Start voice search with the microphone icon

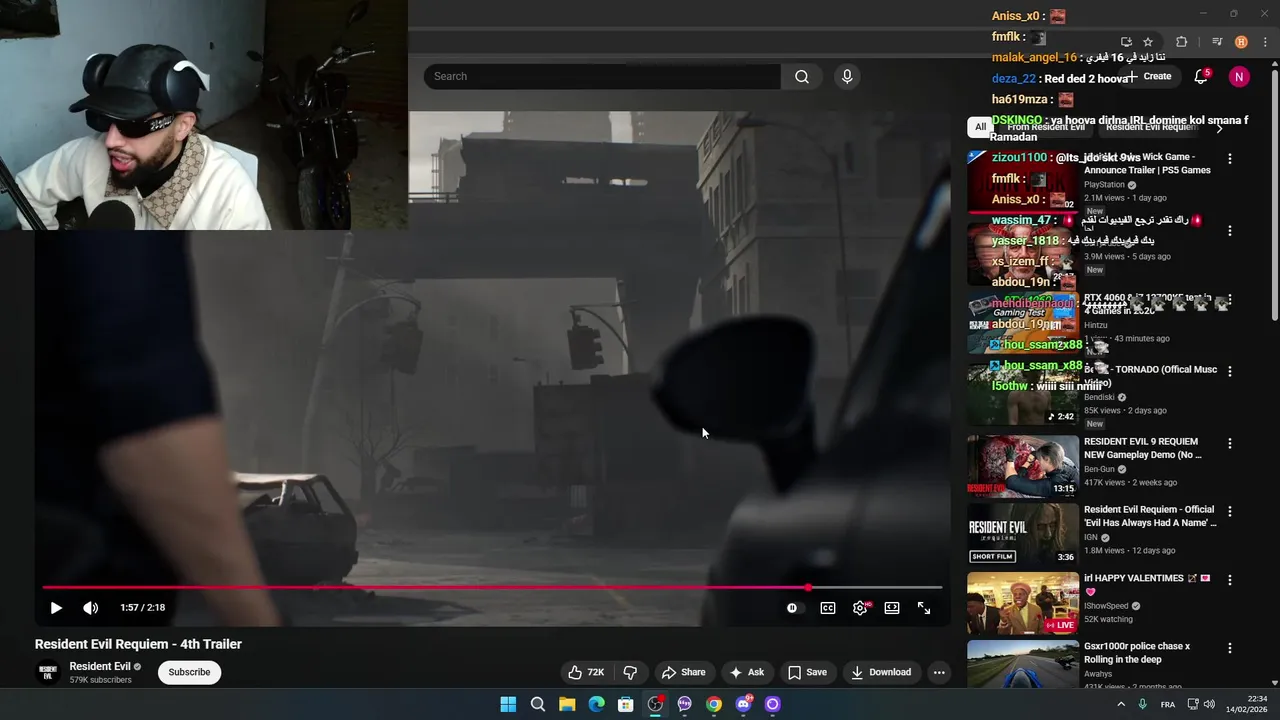[847, 76]
